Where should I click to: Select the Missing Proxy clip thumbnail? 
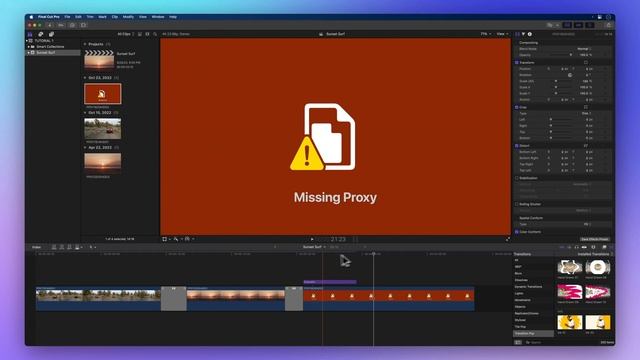coord(102,93)
